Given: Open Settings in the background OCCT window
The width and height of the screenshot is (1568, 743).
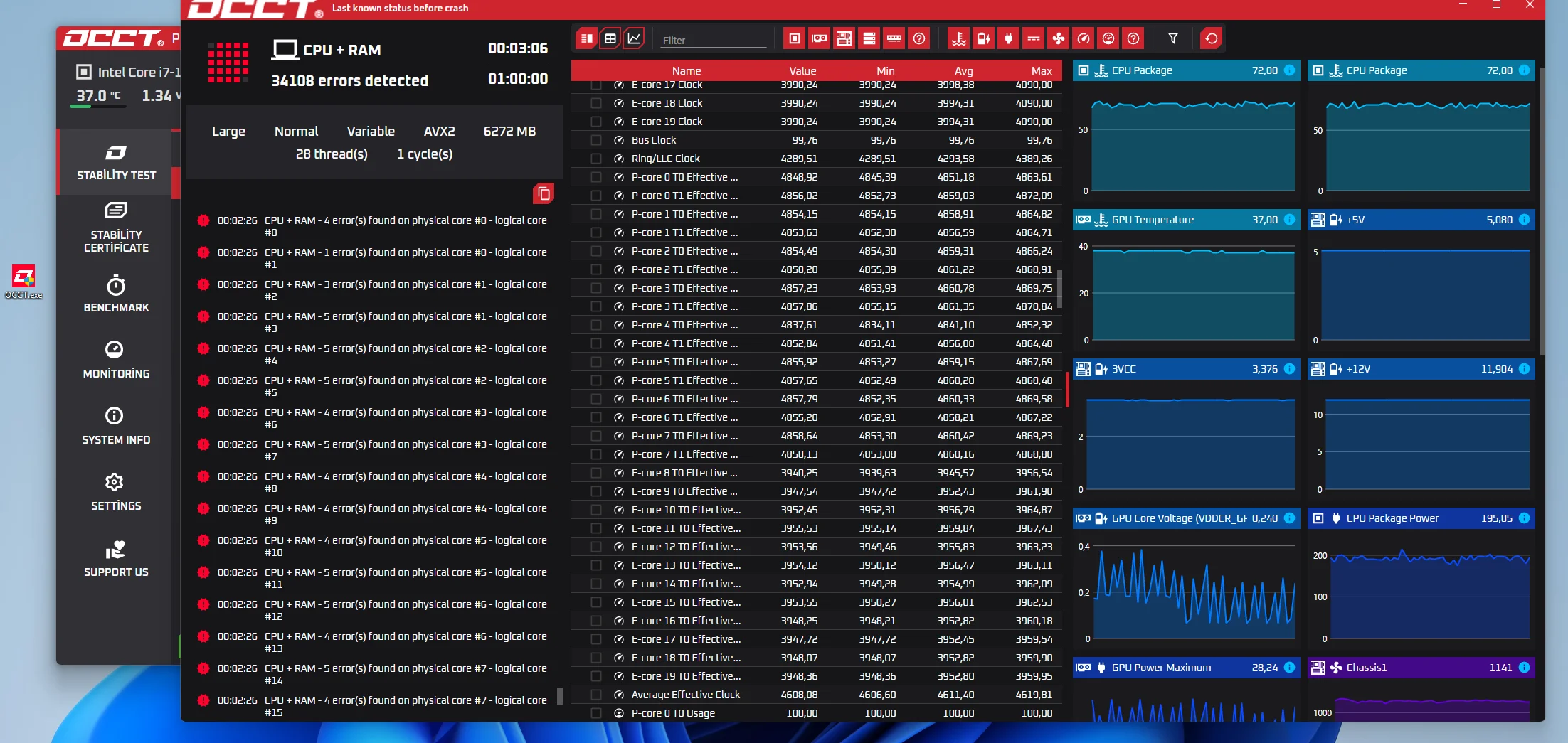Looking at the screenshot, I should click(x=116, y=492).
